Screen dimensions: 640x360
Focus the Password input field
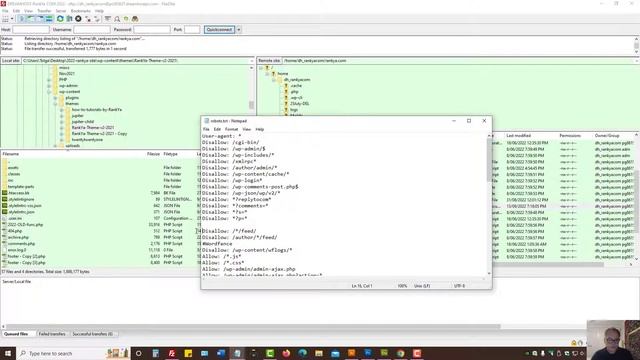coord(152,29)
